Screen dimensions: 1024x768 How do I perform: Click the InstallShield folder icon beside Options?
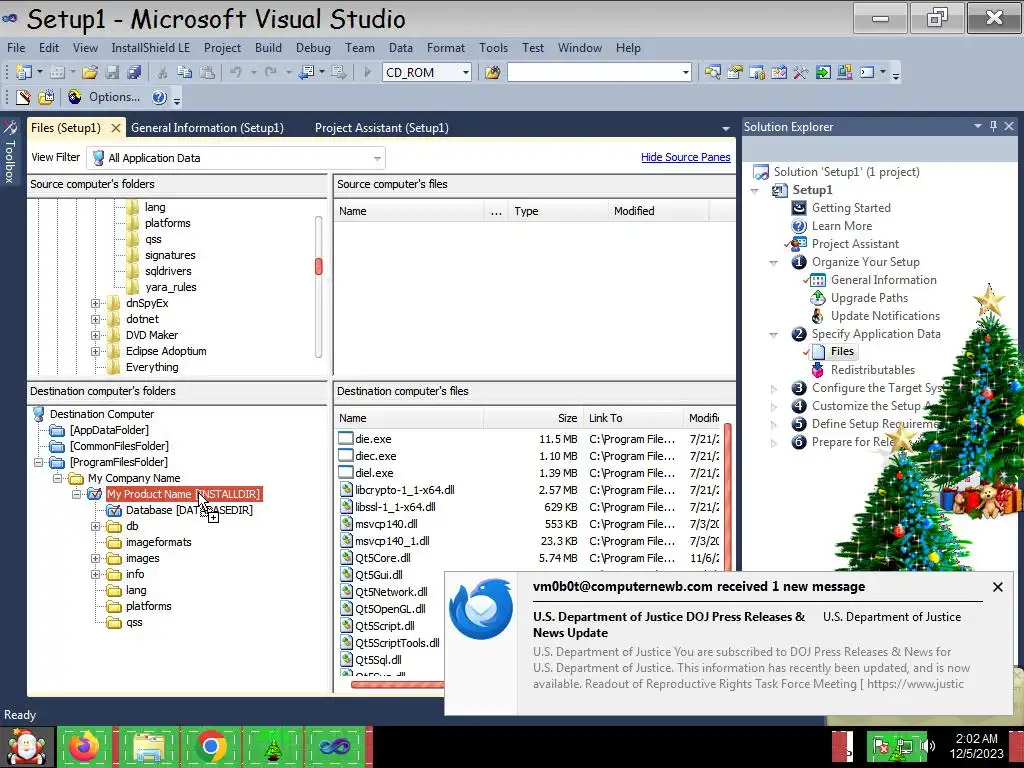click(x=46, y=97)
